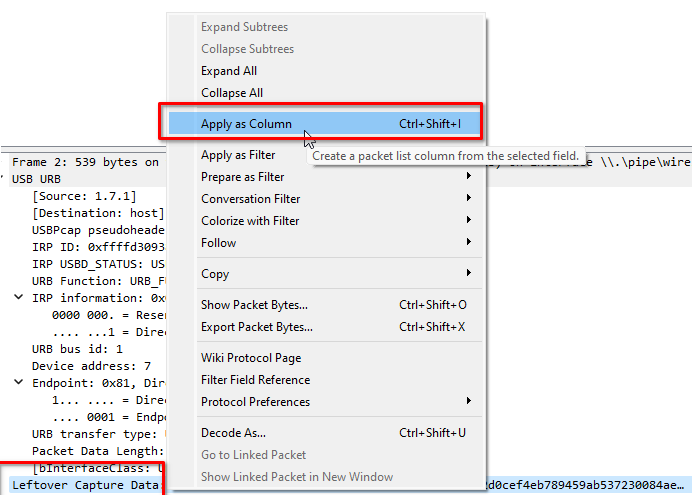Open the Follow submenu
692x495 pixels.
tap(219, 243)
